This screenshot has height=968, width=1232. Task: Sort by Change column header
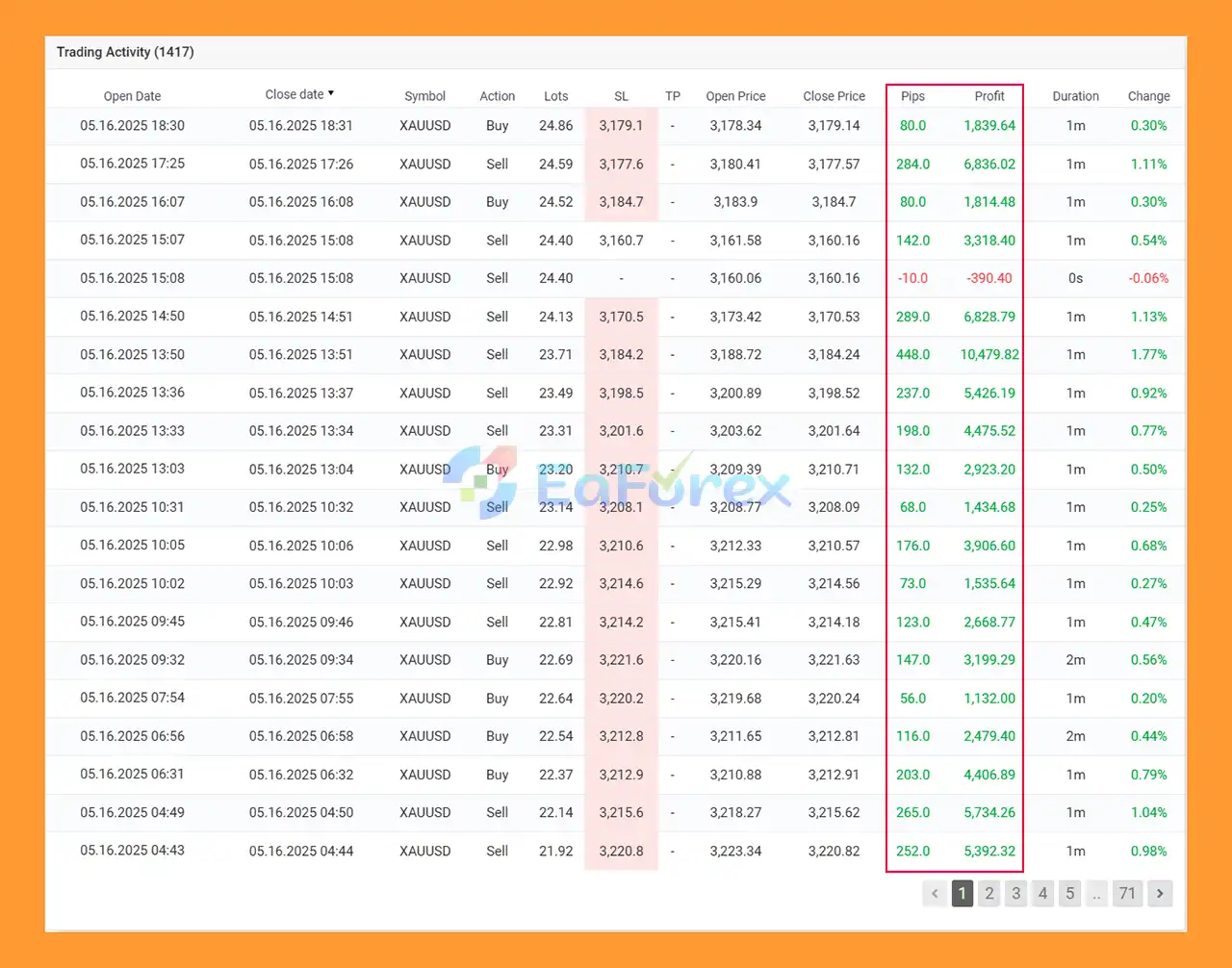1148,96
